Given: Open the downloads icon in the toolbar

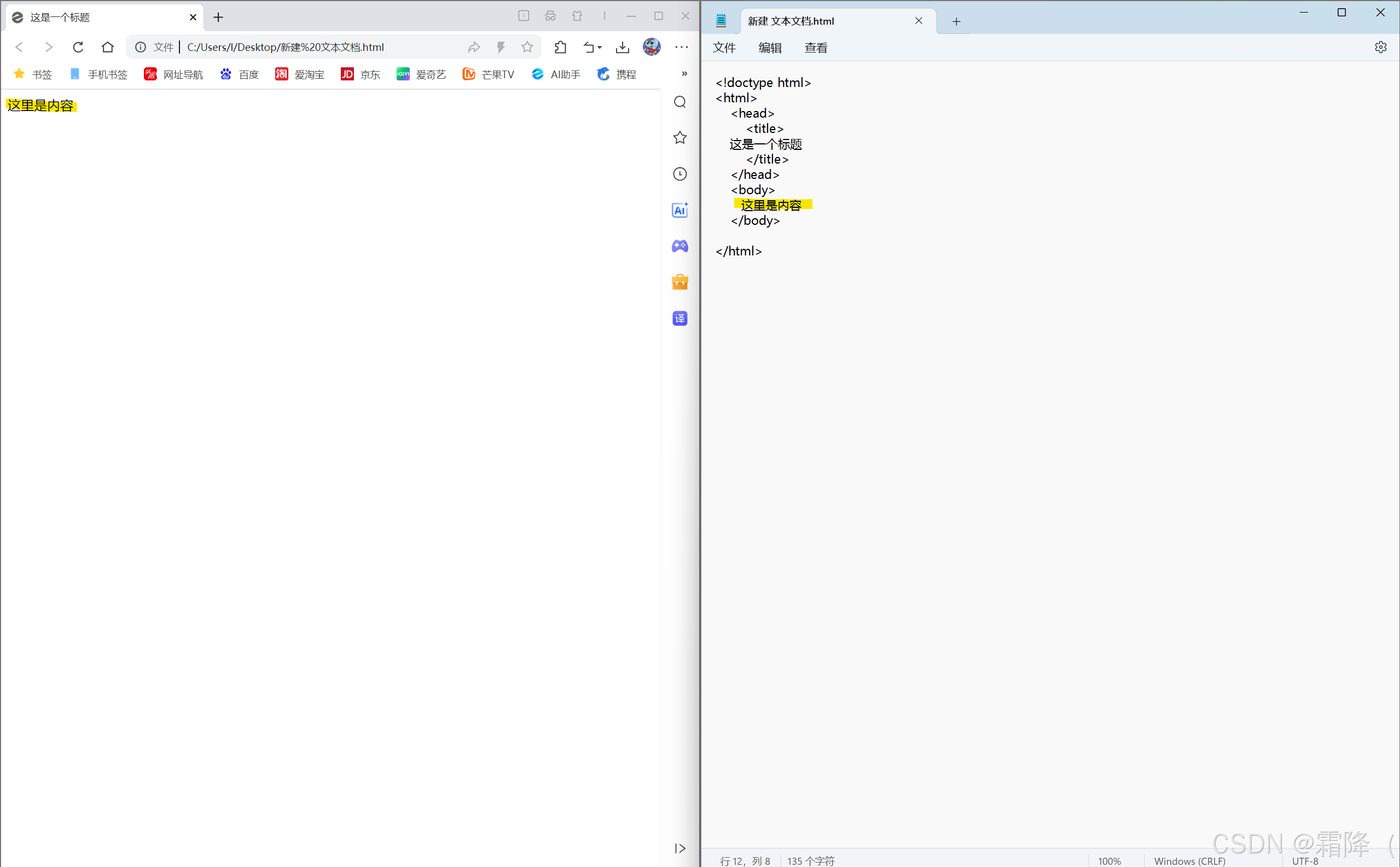Looking at the screenshot, I should [x=622, y=47].
